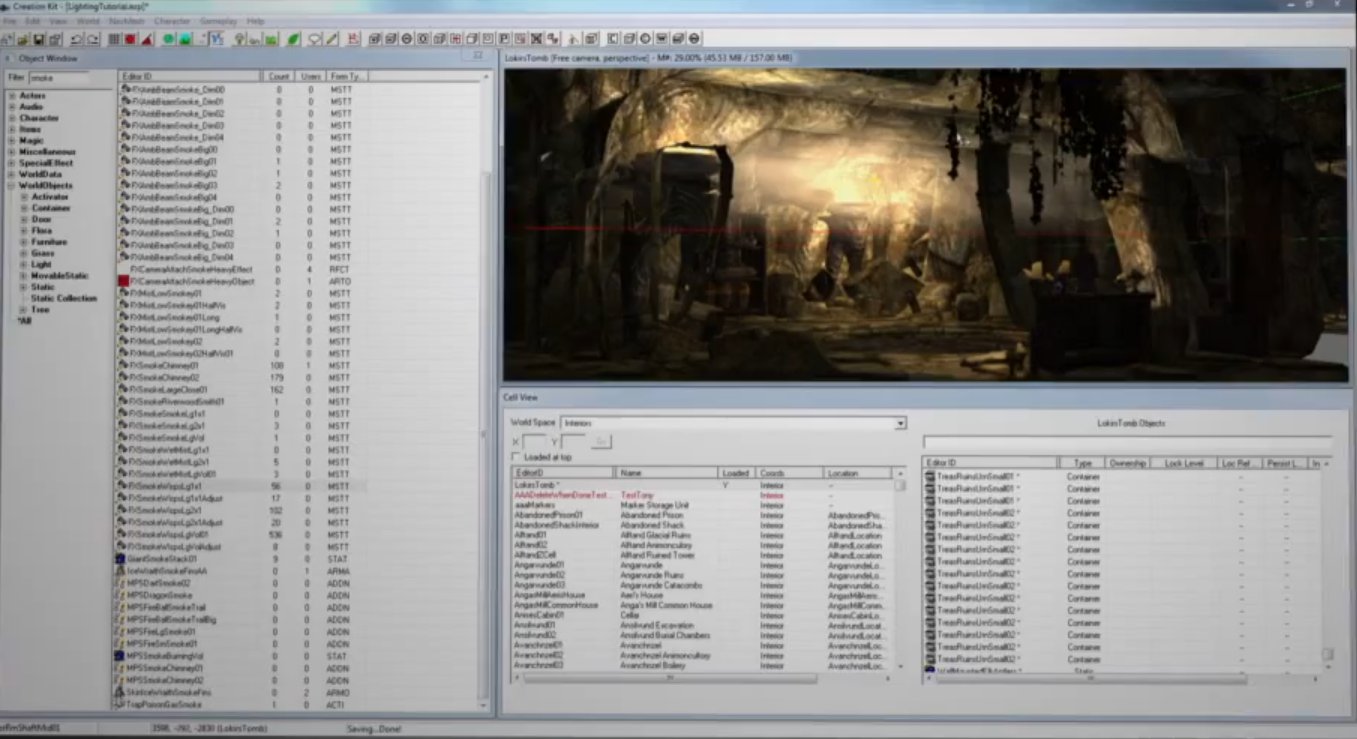This screenshot has height=739, width=1357.
Task: Select the MovableStatic tree item
Action: pos(59,276)
